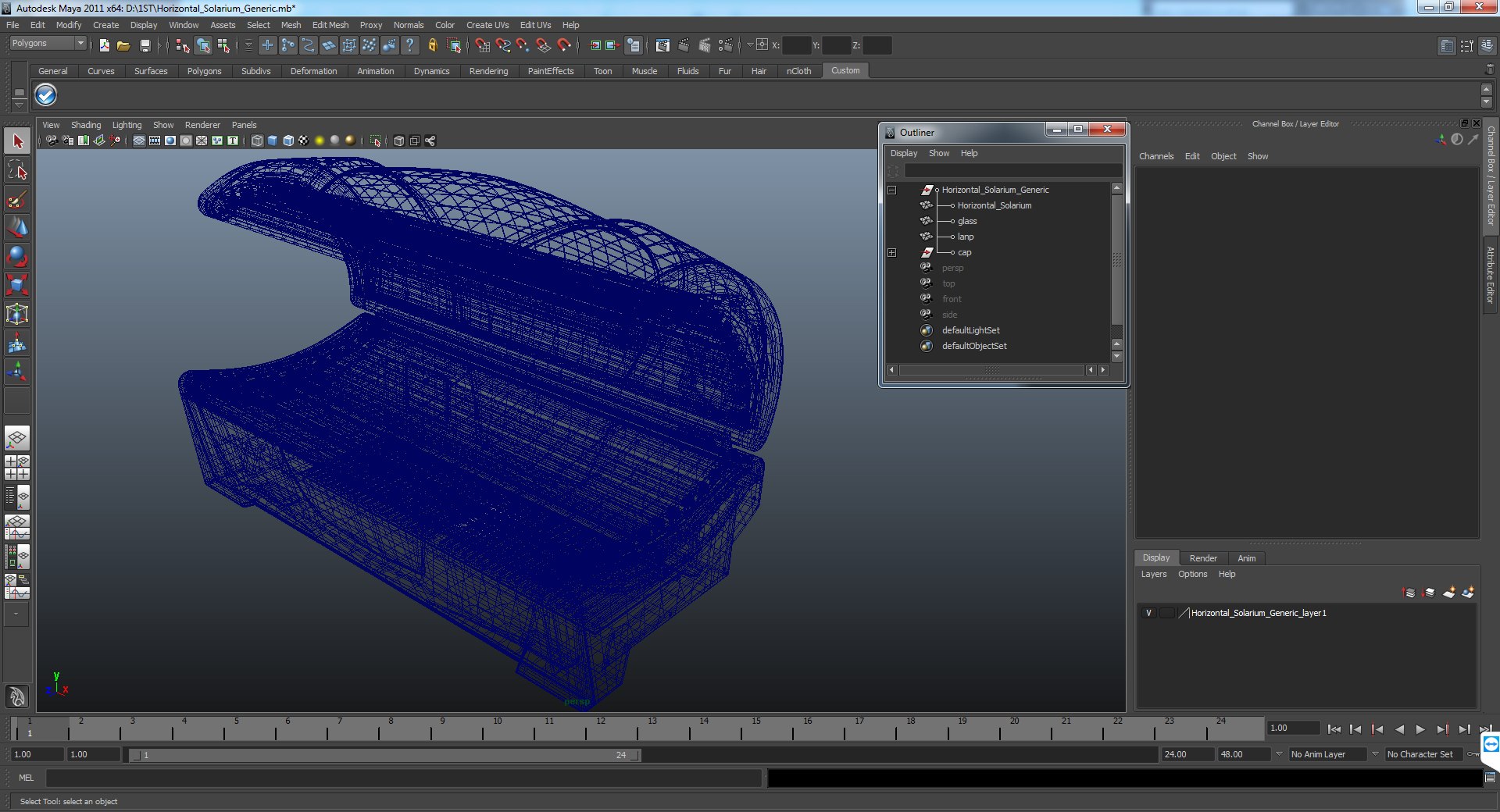This screenshot has width=1500, height=812.
Task: Switch to the Rendering shelf tab
Action: pyautogui.click(x=488, y=71)
